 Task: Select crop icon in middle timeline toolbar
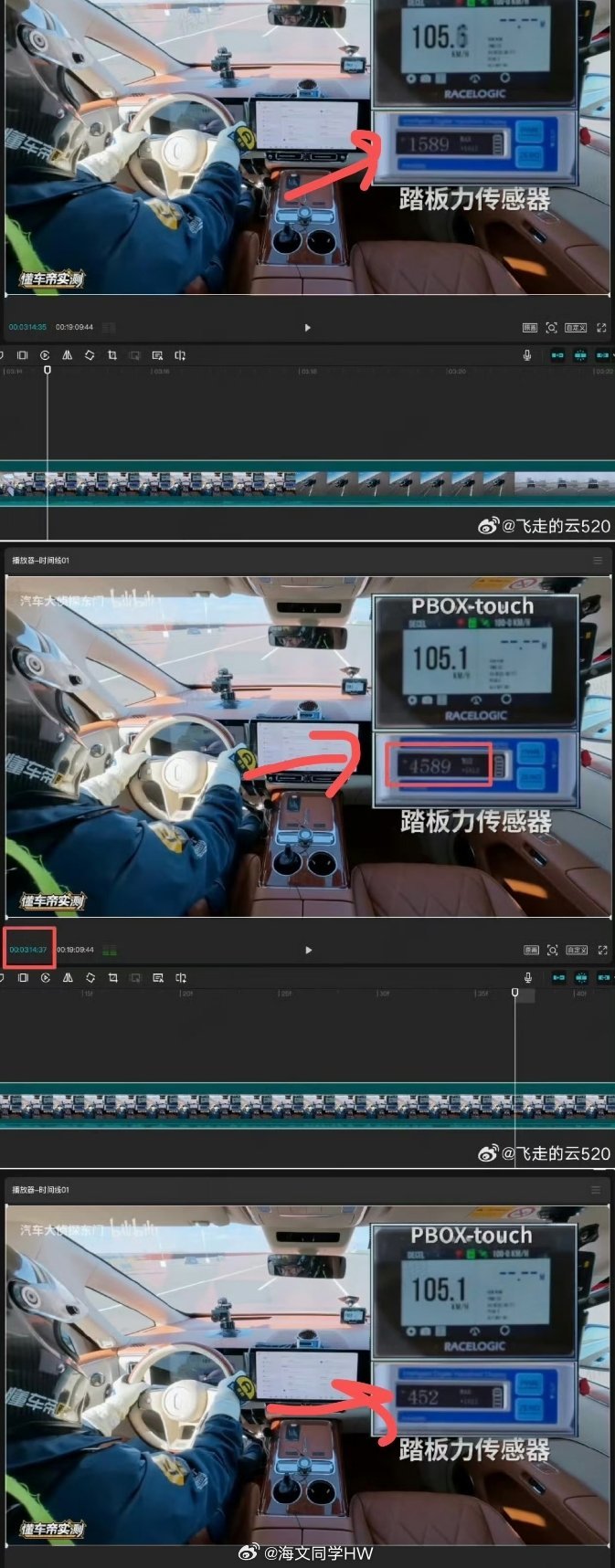pos(113,978)
